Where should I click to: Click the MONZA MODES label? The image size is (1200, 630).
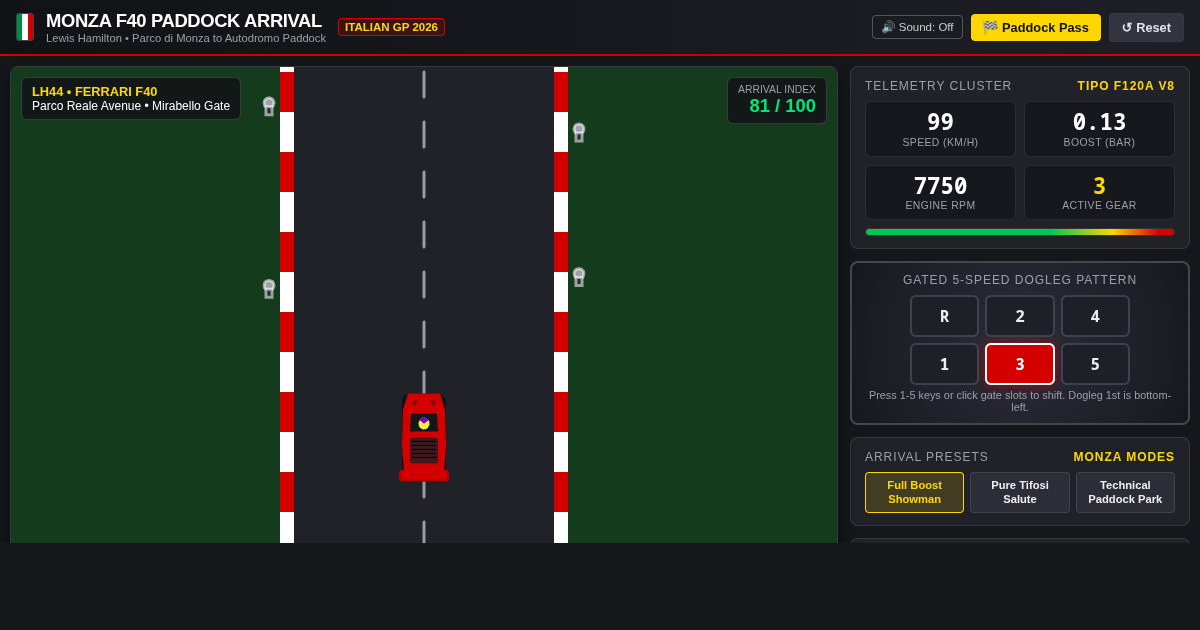tap(1124, 457)
